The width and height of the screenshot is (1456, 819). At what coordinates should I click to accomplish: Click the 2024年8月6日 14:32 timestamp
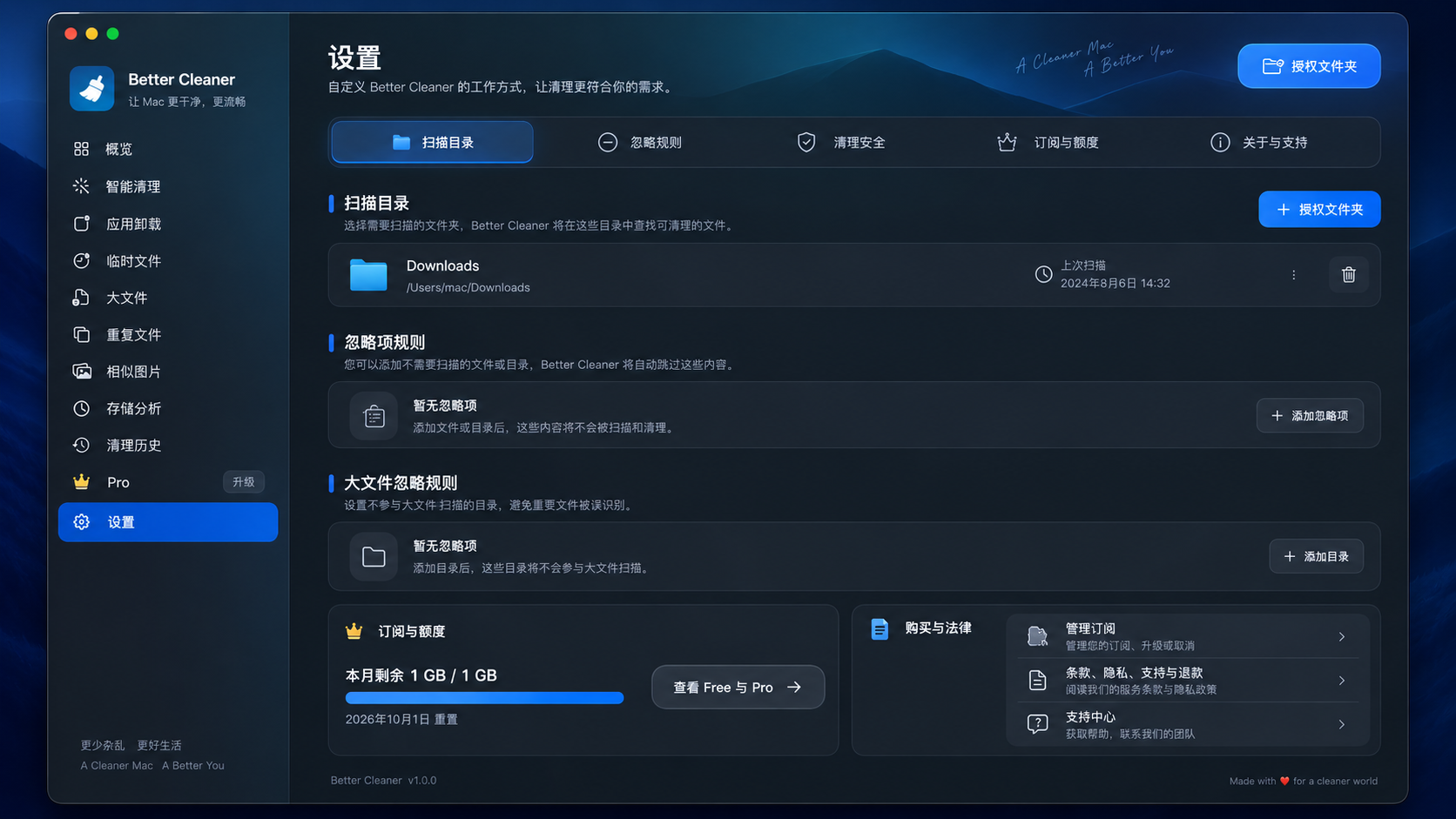[1115, 283]
